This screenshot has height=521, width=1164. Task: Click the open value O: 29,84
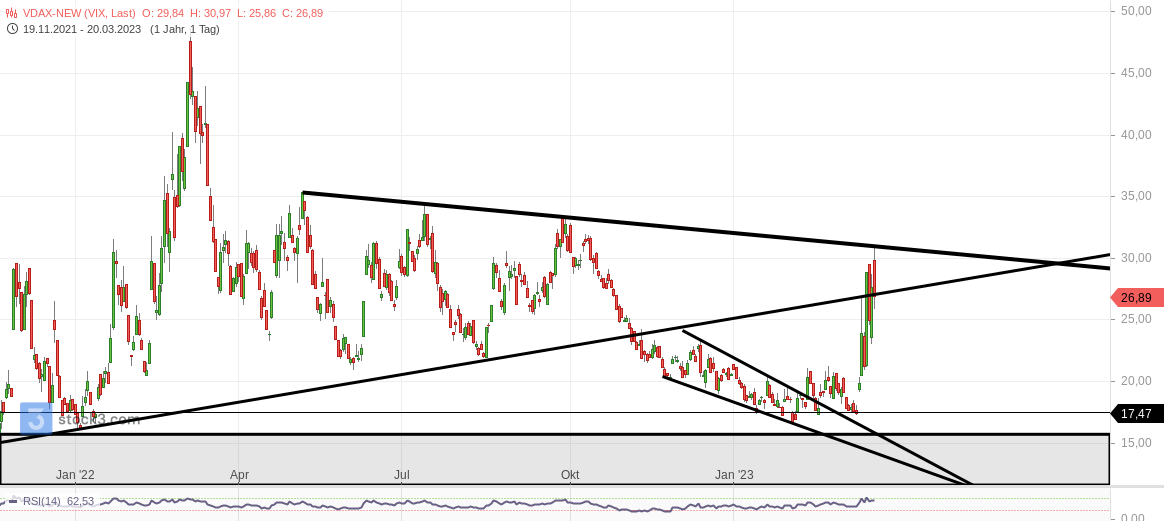(x=163, y=13)
